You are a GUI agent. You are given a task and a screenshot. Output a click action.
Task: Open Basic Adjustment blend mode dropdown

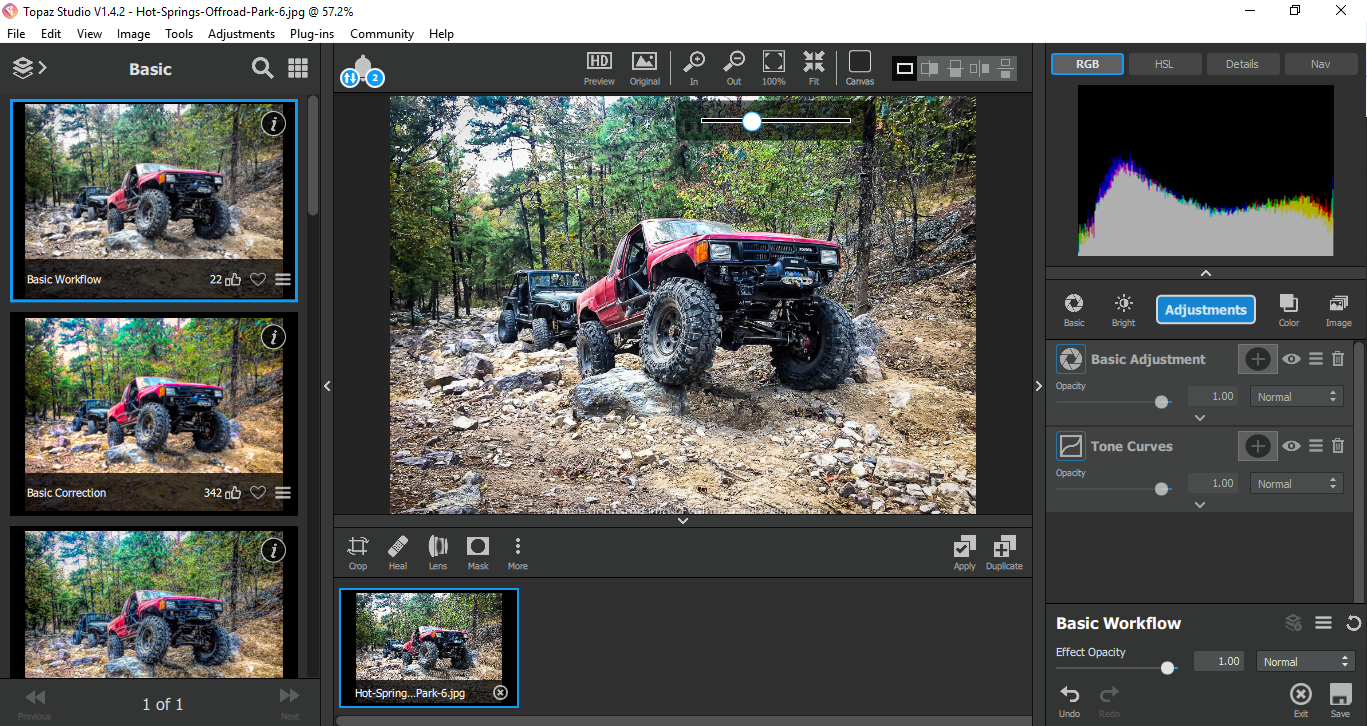[x=1296, y=397]
